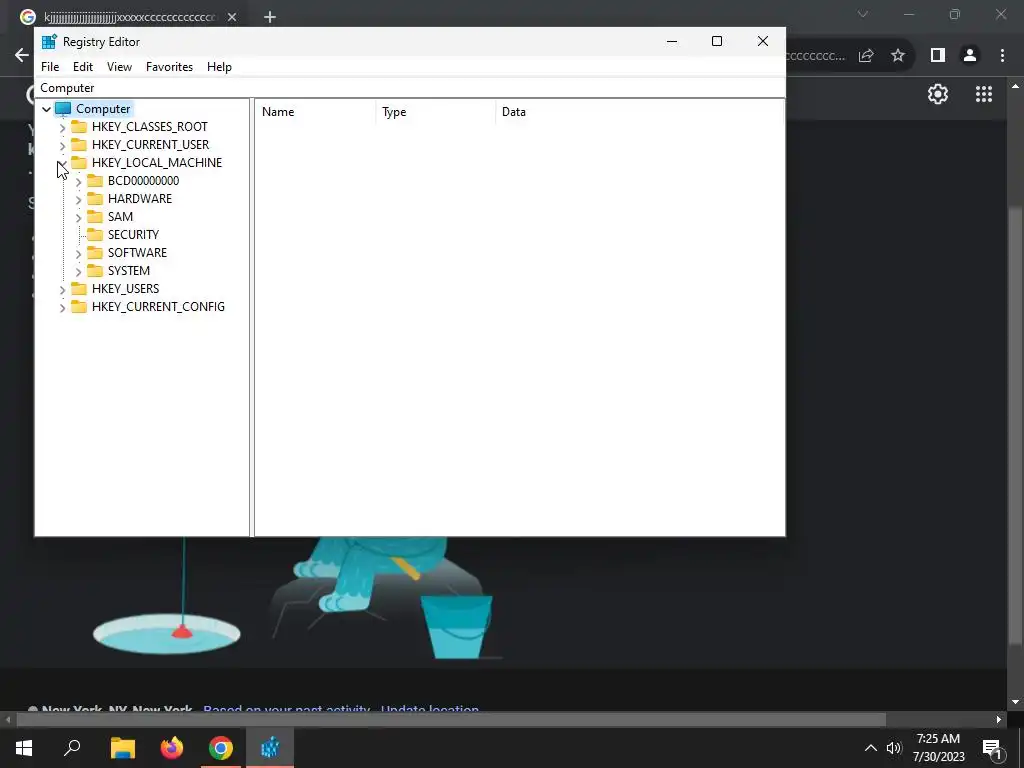Image resolution: width=1024 pixels, height=768 pixels.
Task: Open the File menu
Action: [x=50, y=67]
